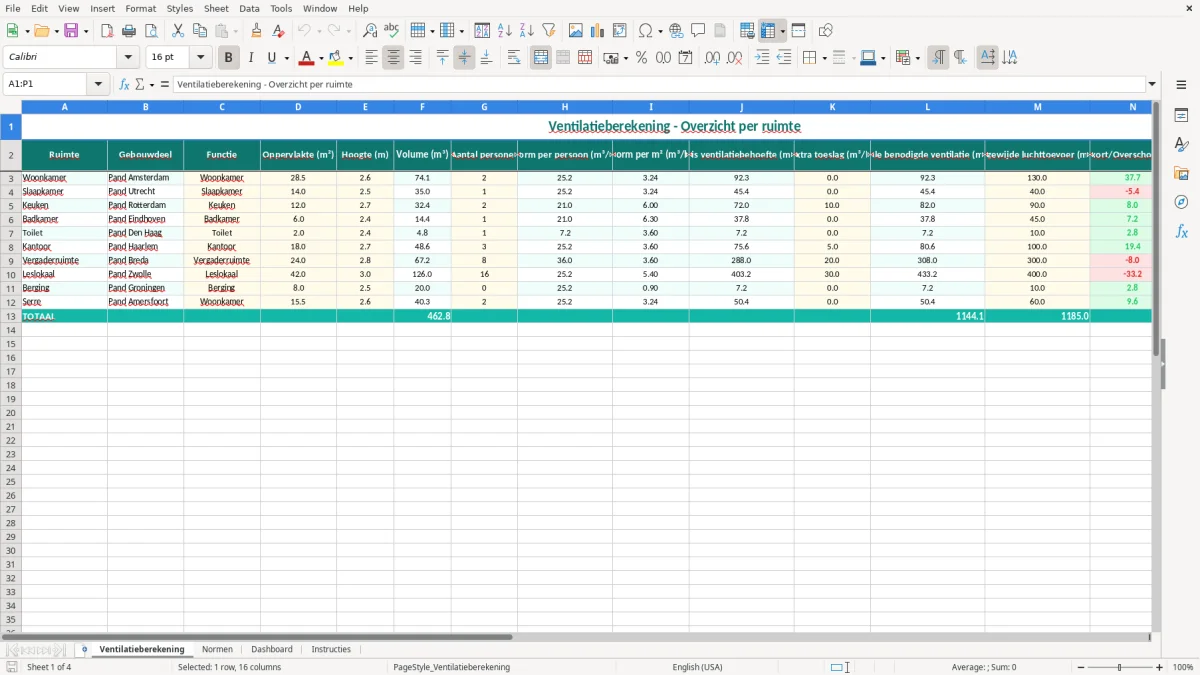Screen dimensions: 1200x675
Task: Open the Background Color dropdown arrow
Action: click(x=351, y=58)
